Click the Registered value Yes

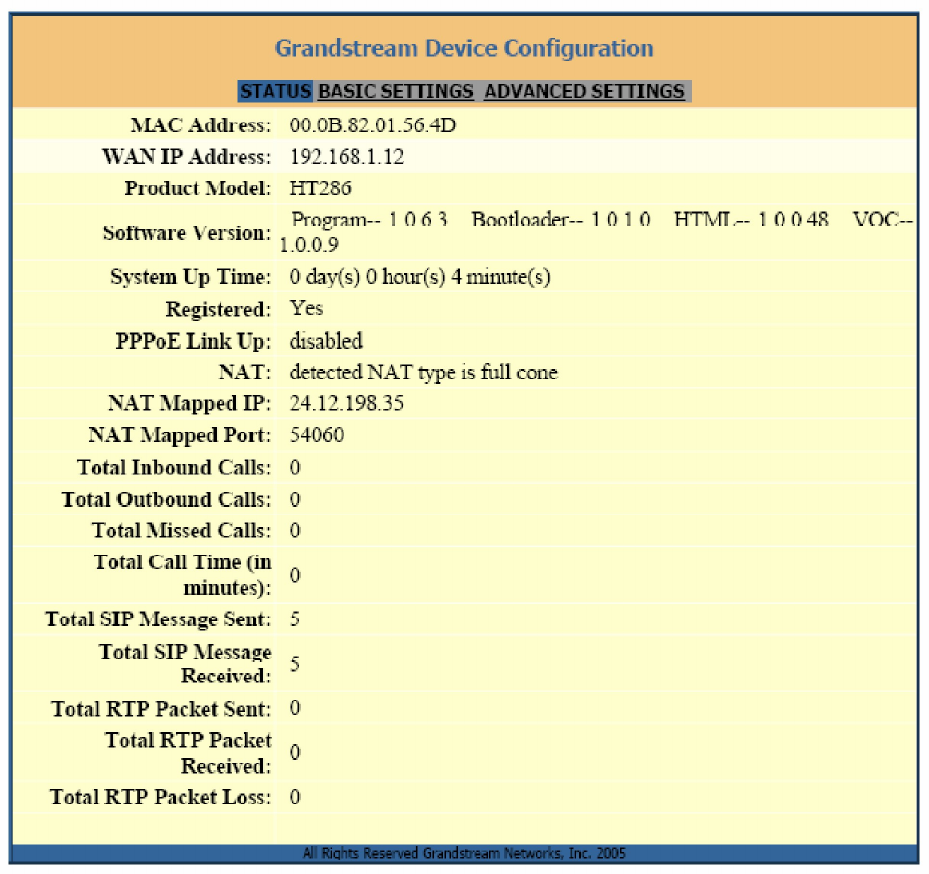306,308
